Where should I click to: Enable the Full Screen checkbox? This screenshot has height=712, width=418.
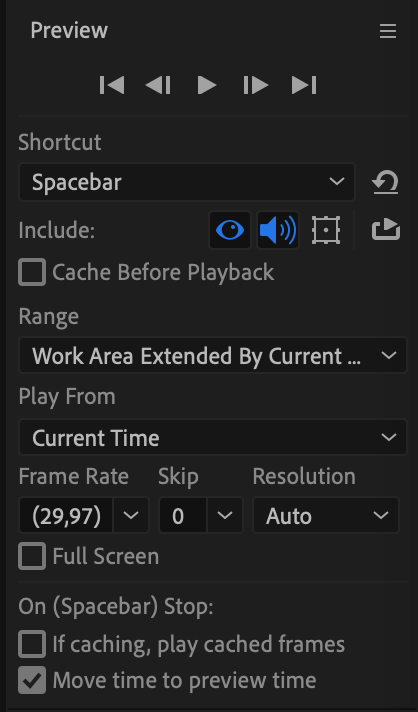coord(32,556)
